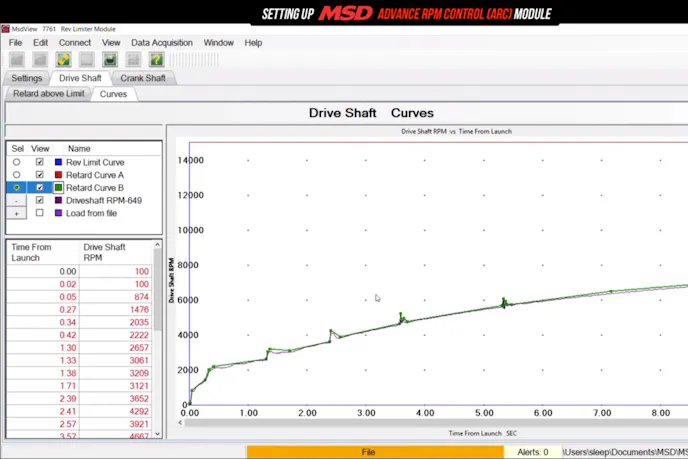Screen dimensions: 688x459
Task: Enable the Load from file view checkbox
Action: coord(39,213)
